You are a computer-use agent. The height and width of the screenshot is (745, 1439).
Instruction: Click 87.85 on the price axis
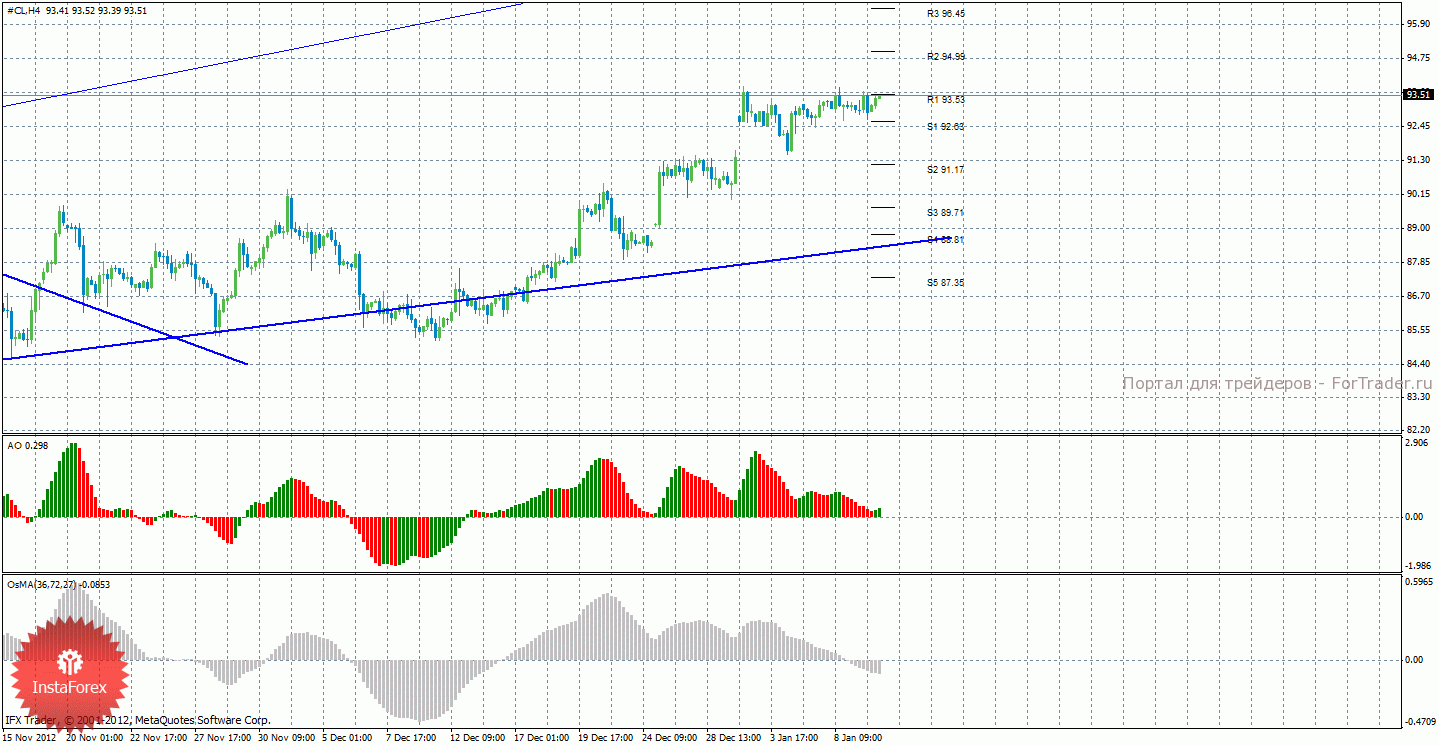(x=1419, y=262)
